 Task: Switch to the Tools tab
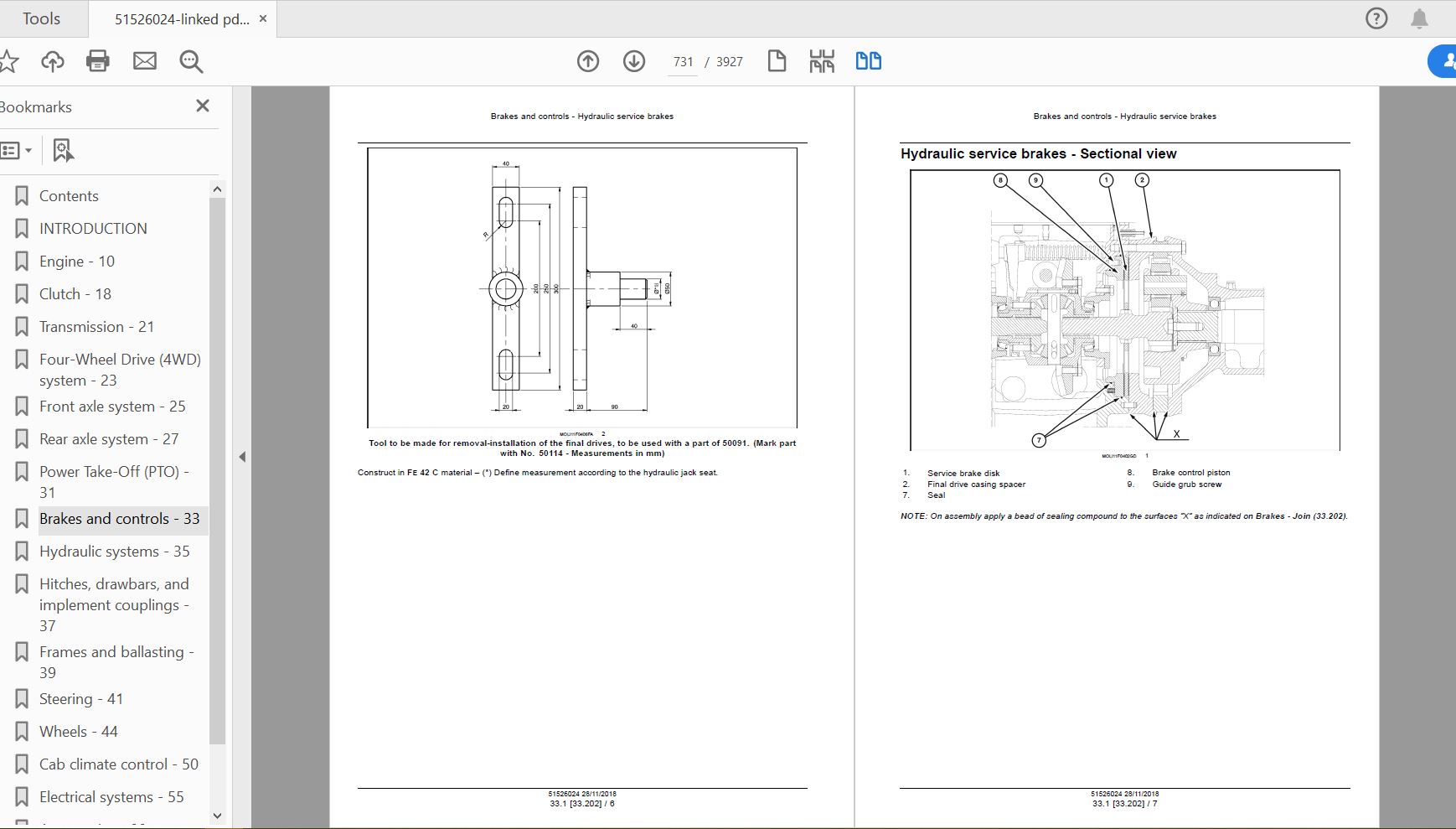tap(42, 18)
